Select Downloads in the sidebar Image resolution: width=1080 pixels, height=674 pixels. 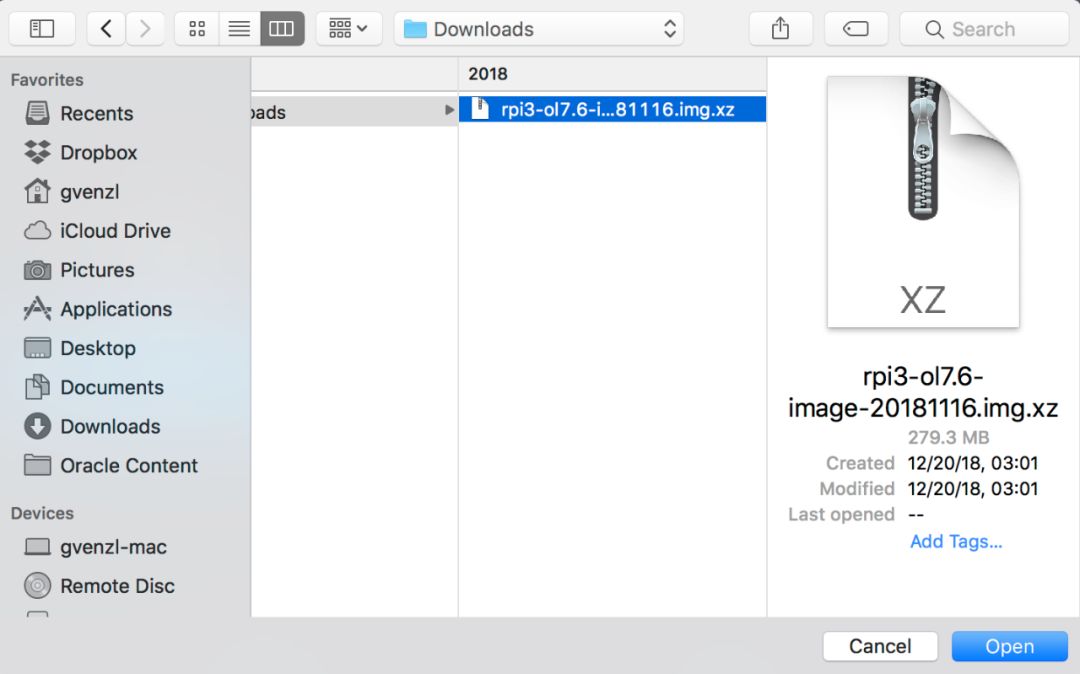pyautogui.click(x=110, y=427)
